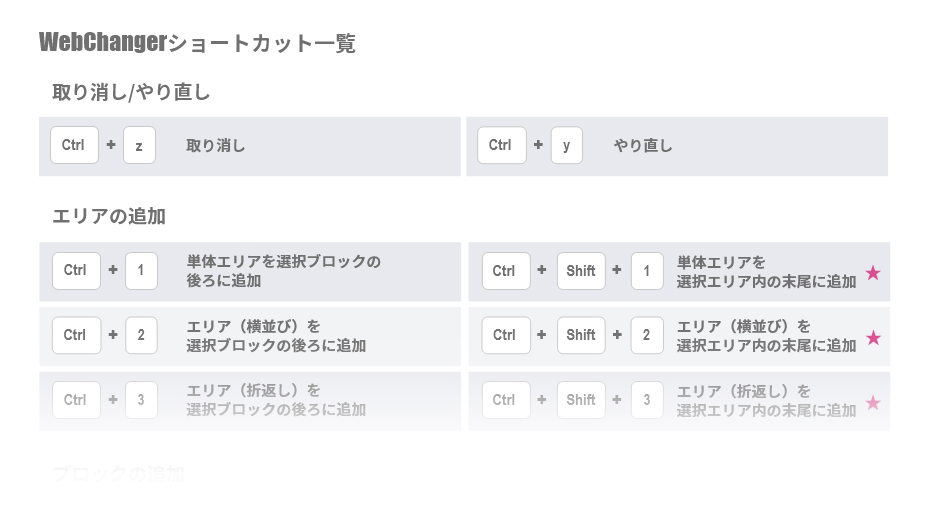Viewport: 937px width, 505px height.
Task: Click the 1 key in Ctrl+1 row
Action: (x=141, y=271)
